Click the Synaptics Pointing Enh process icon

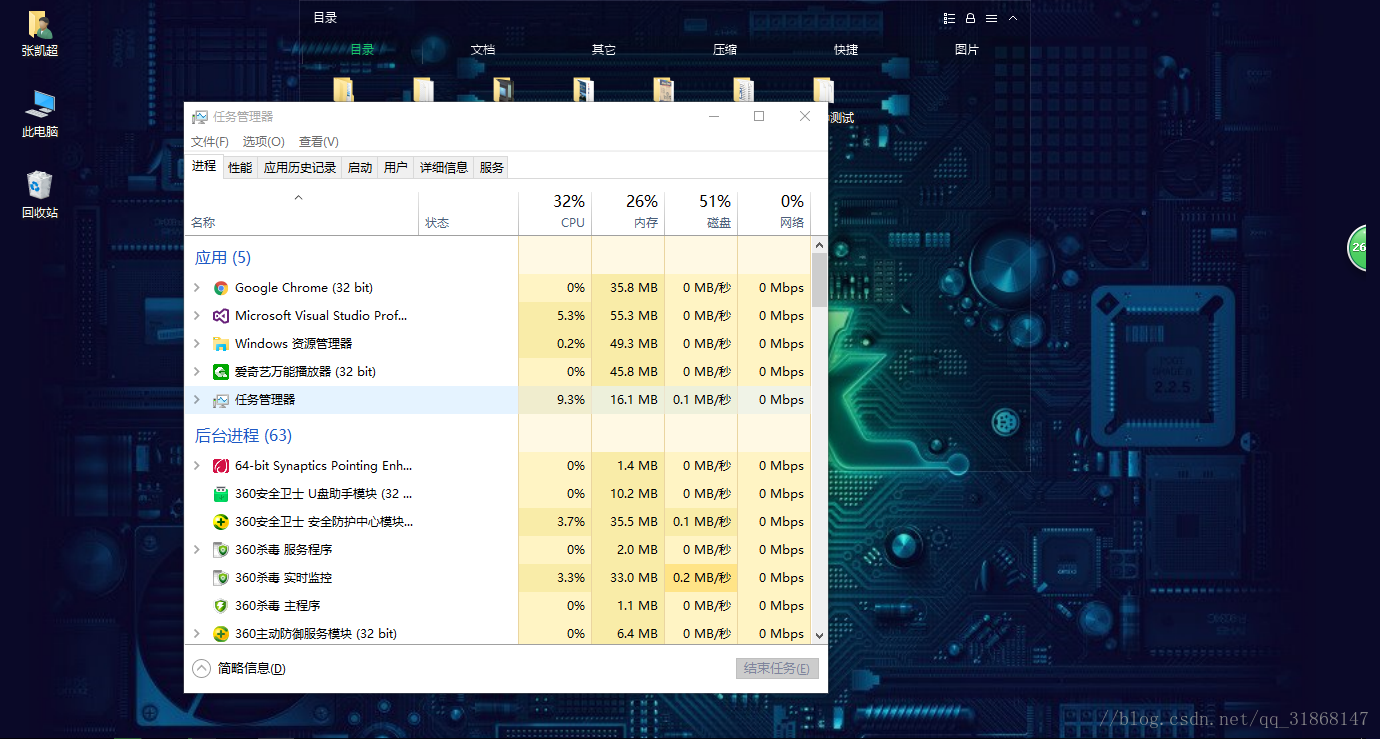click(x=221, y=466)
